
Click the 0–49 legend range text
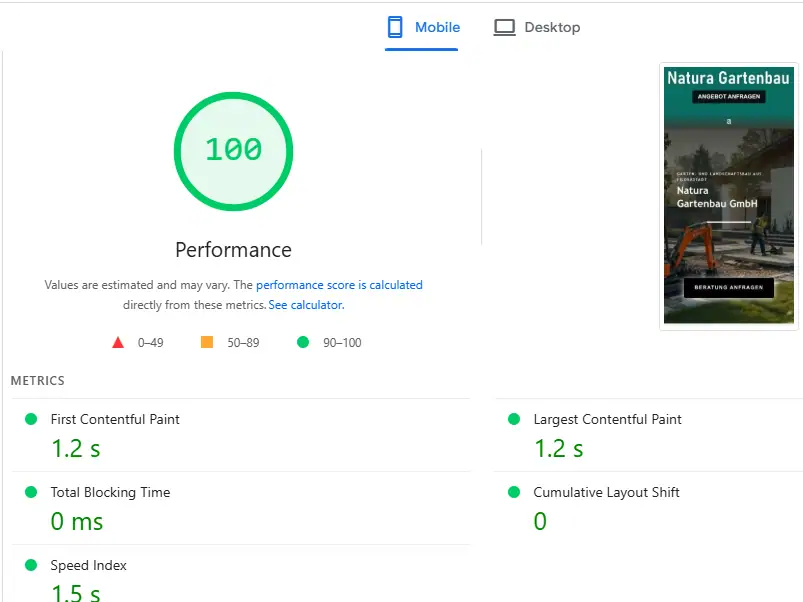coord(151,342)
